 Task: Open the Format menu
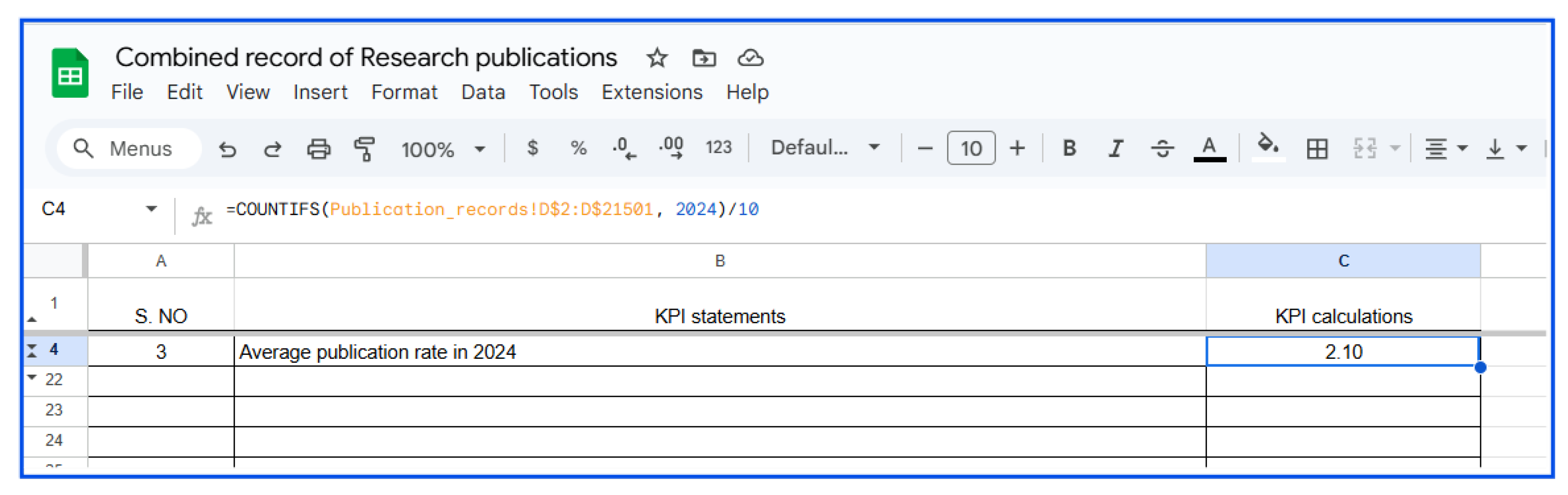tap(404, 92)
